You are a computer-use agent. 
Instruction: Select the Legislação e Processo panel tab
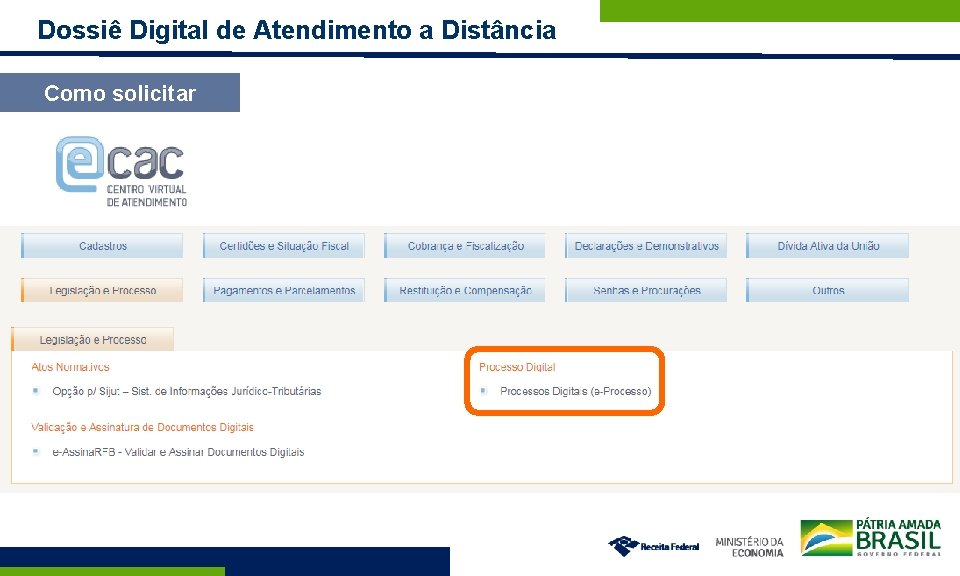[92, 339]
